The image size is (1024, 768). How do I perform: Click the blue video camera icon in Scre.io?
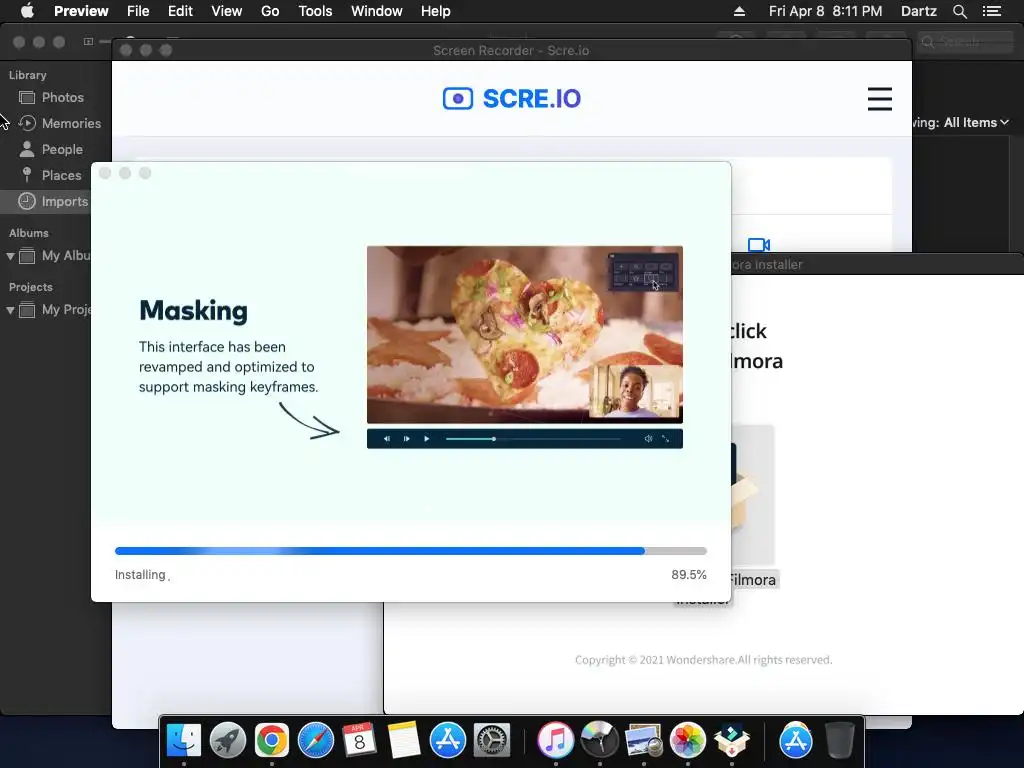coord(758,245)
